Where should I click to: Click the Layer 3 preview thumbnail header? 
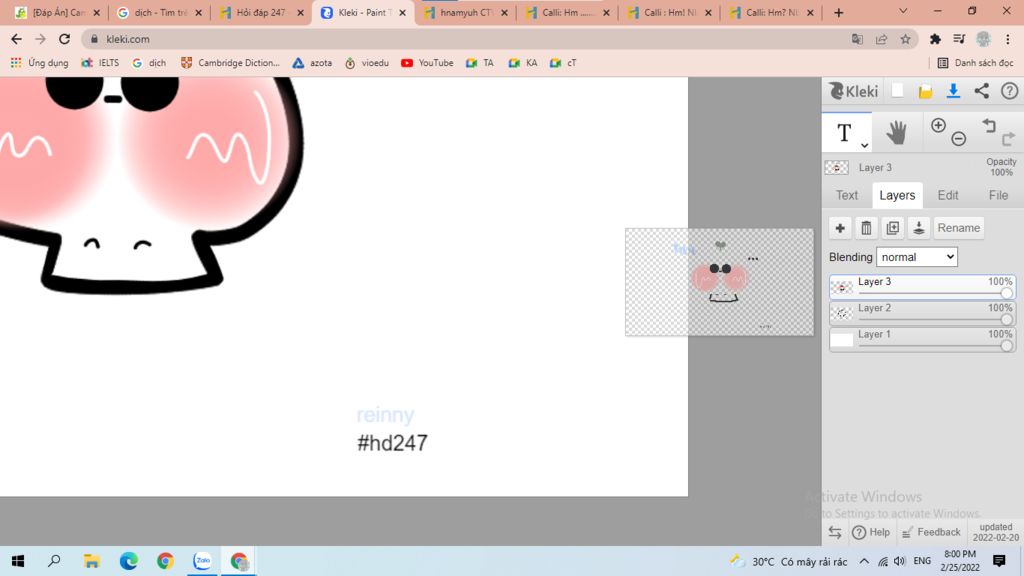click(837, 167)
